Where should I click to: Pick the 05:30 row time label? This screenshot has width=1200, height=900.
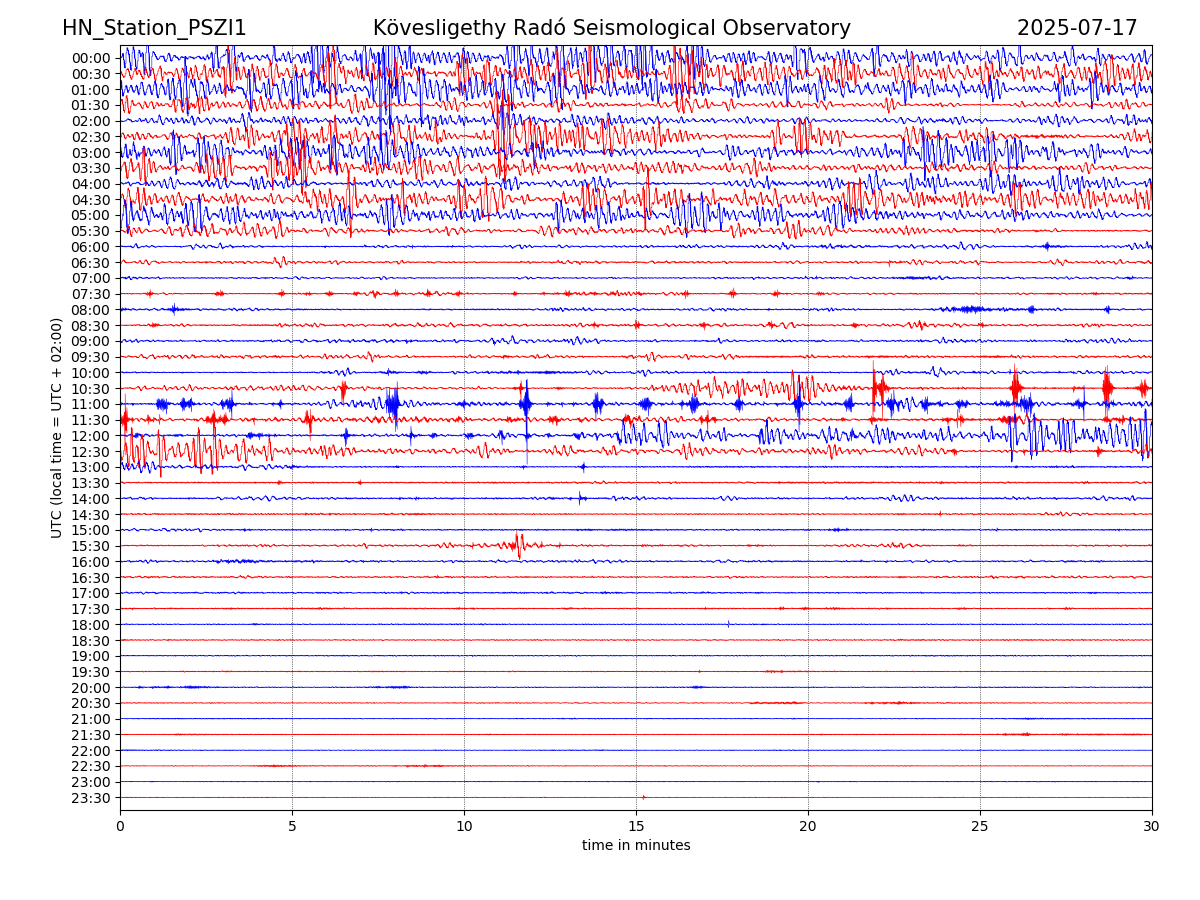(91, 231)
